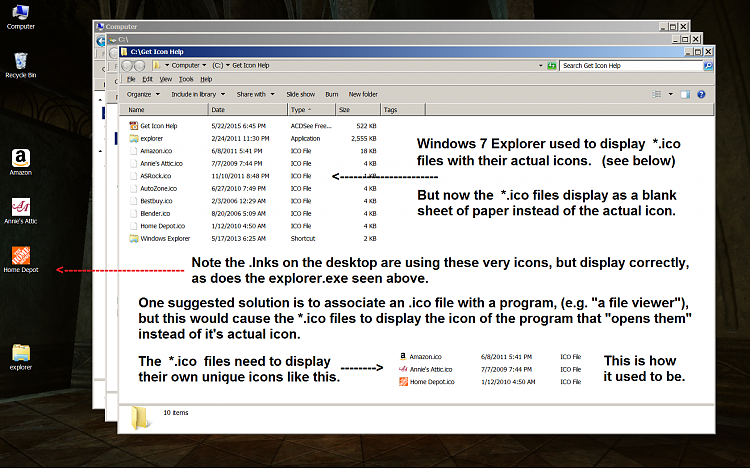Click the Burn button

[331, 94]
